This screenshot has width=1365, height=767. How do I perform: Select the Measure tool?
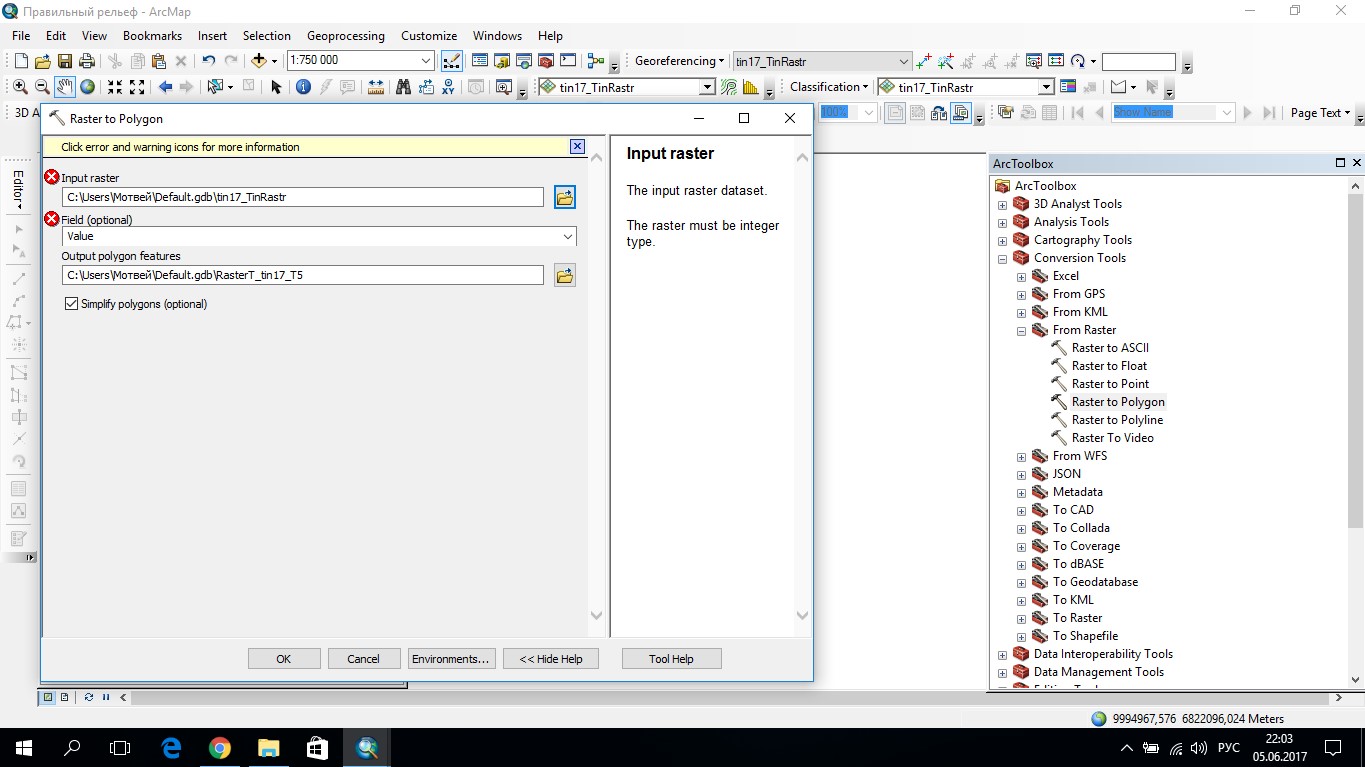click(374, 86)
